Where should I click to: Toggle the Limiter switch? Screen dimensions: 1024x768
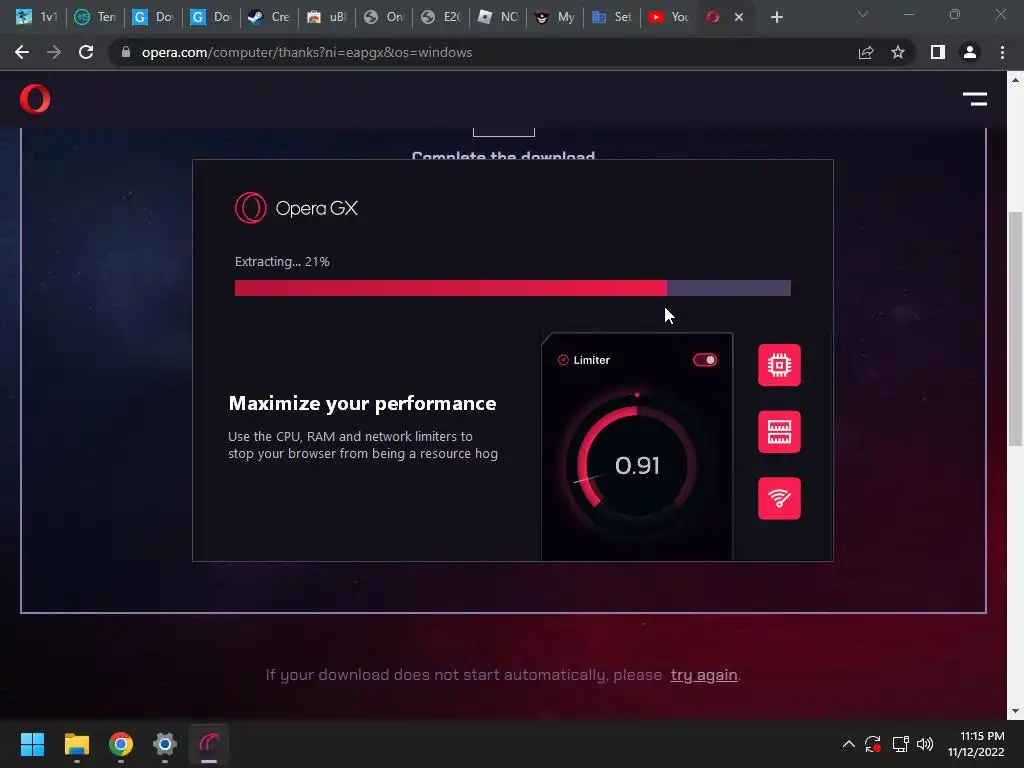[705, 360]
